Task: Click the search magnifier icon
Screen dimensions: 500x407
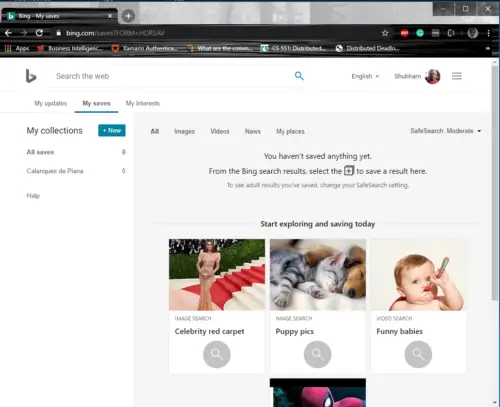Action: [299, 76]
